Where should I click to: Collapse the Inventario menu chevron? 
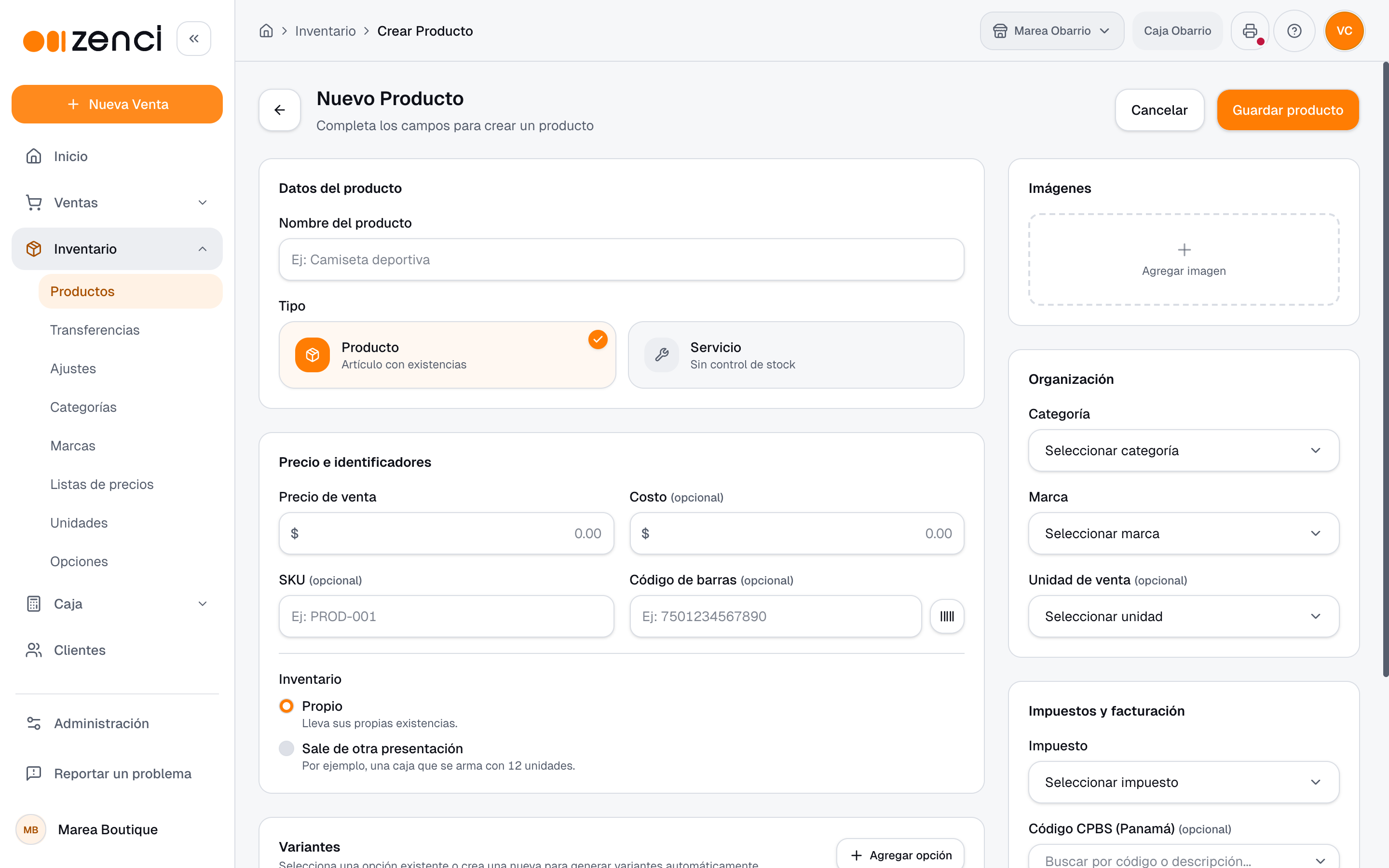[203, 248]
